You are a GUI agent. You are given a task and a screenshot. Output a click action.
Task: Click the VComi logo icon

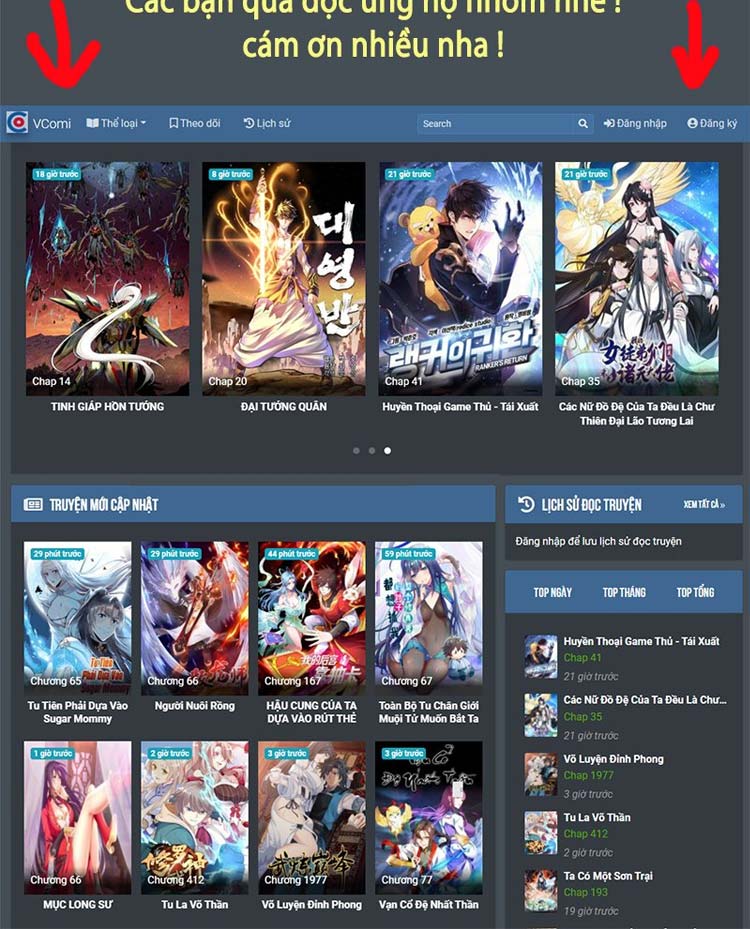(x=16, y=123)
